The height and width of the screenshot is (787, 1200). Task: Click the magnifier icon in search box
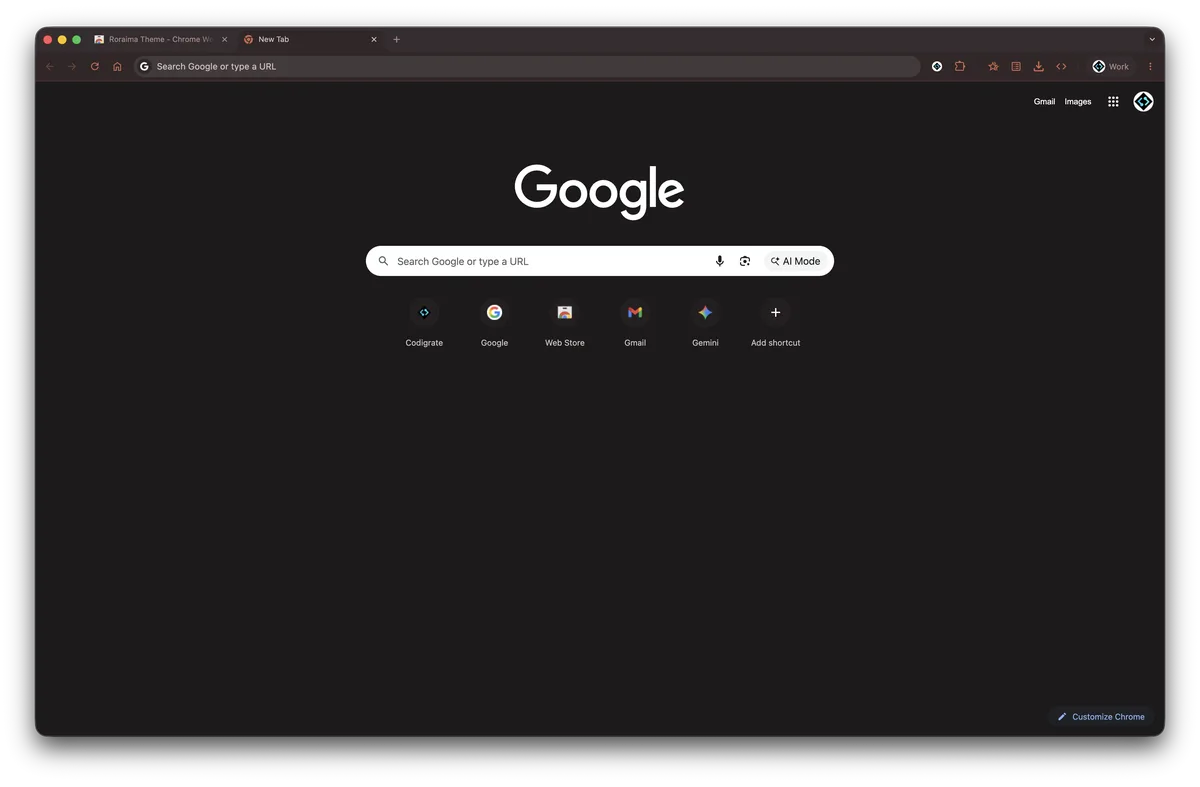[x=383, y=262]
